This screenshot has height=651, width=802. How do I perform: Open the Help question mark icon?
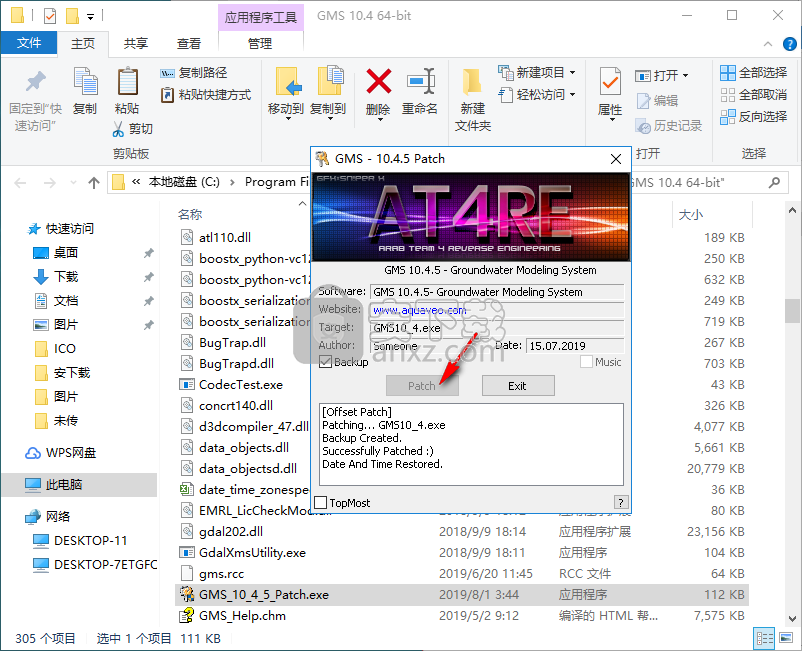click(x=789, y=44)
